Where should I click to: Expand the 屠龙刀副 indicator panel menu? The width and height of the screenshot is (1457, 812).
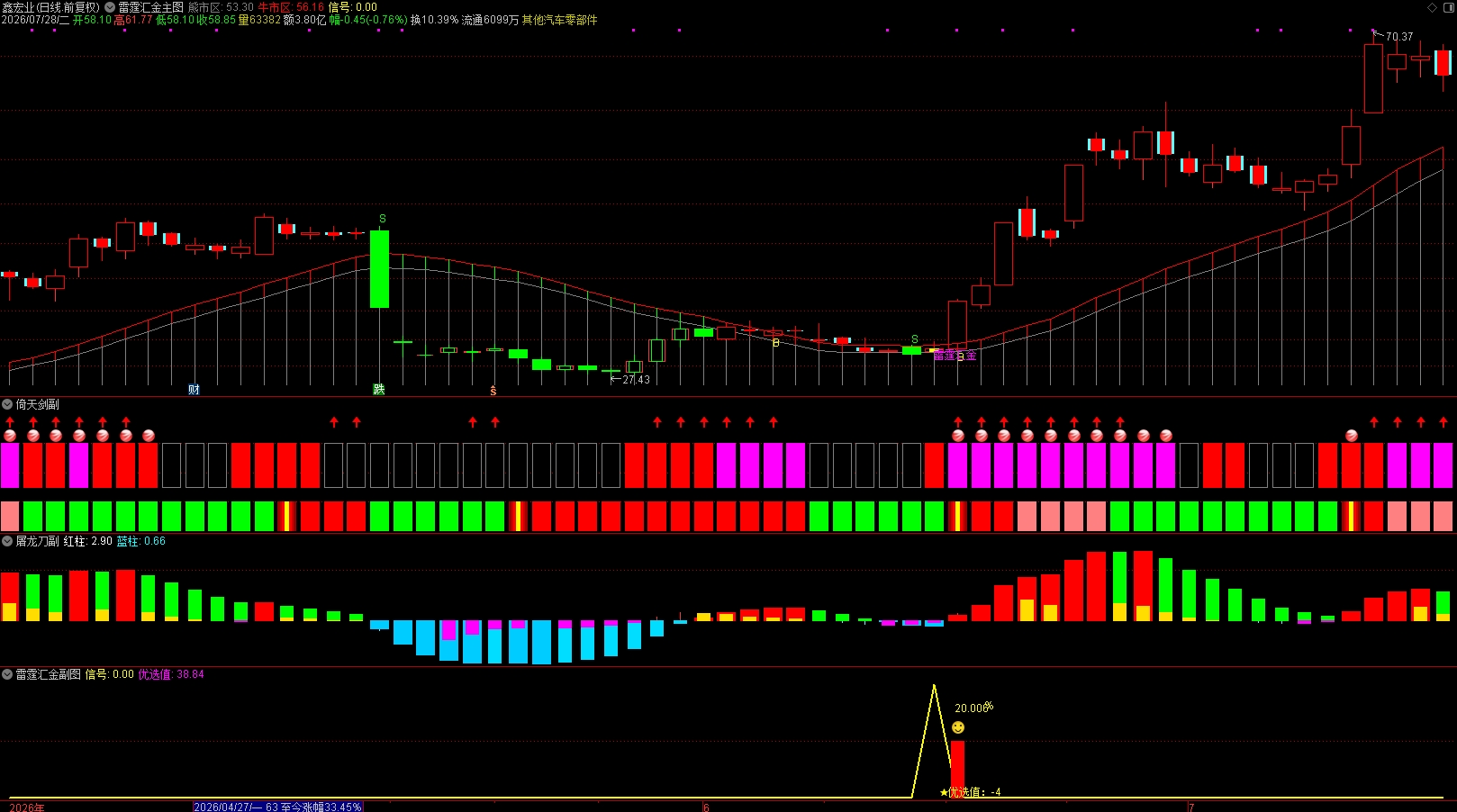[7, 541]
